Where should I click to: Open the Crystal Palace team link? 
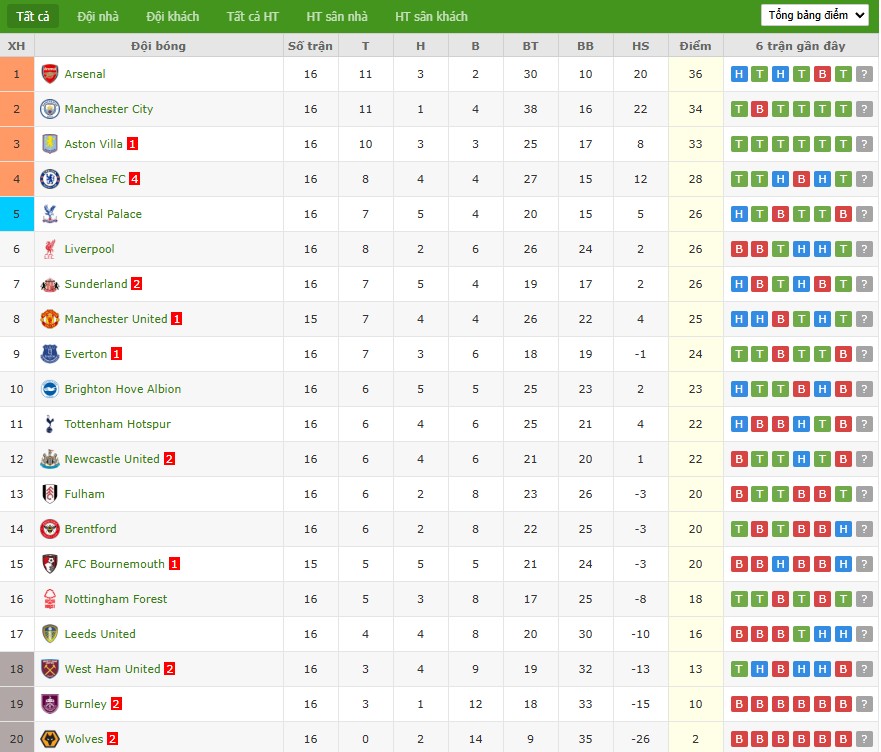[x=103, y=214]
